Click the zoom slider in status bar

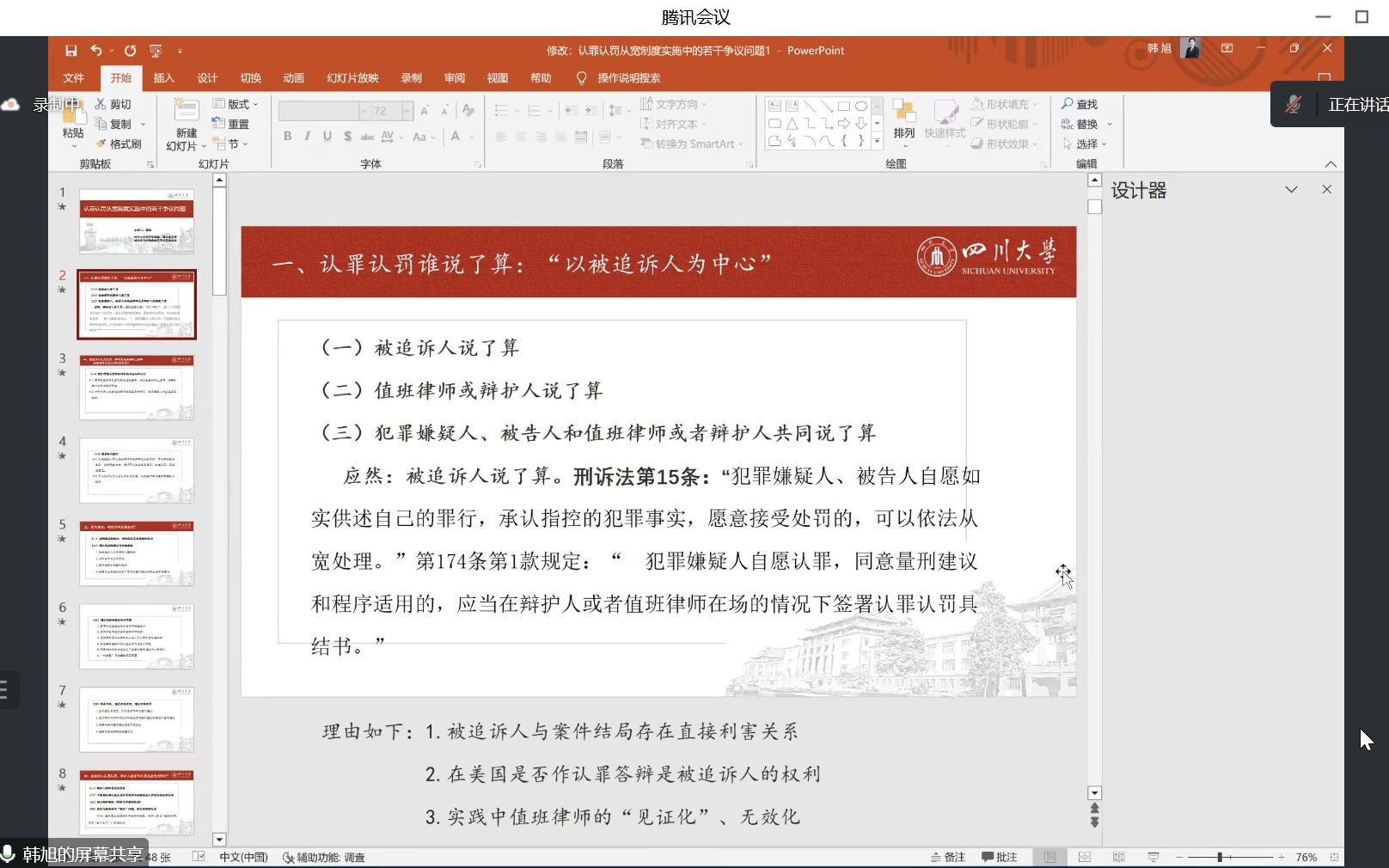click(x=1230, y=857)
